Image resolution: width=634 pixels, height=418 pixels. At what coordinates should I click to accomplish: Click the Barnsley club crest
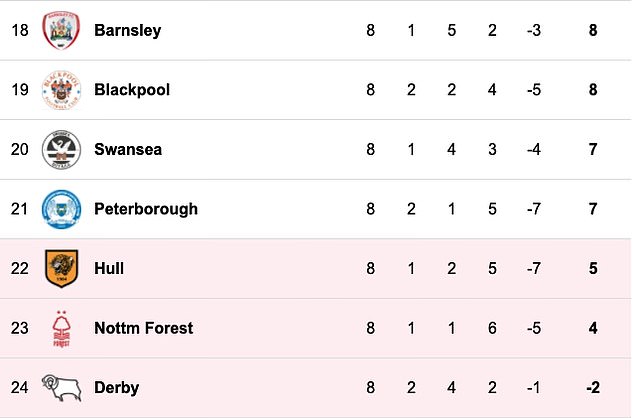click(x=61, y=30)
